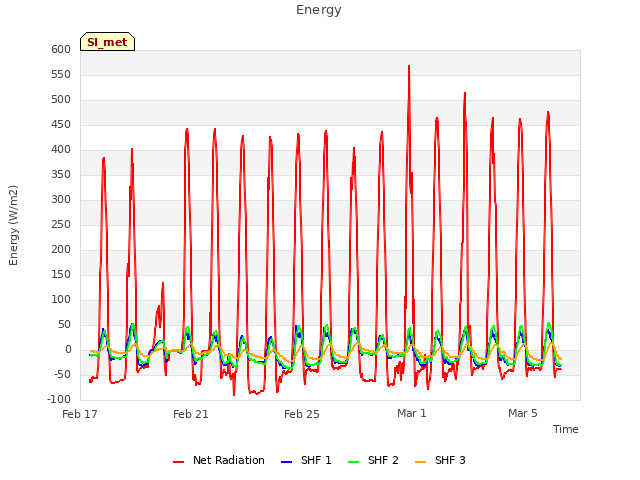Toggle the SHF 1 legend entry

coord(307,460)
